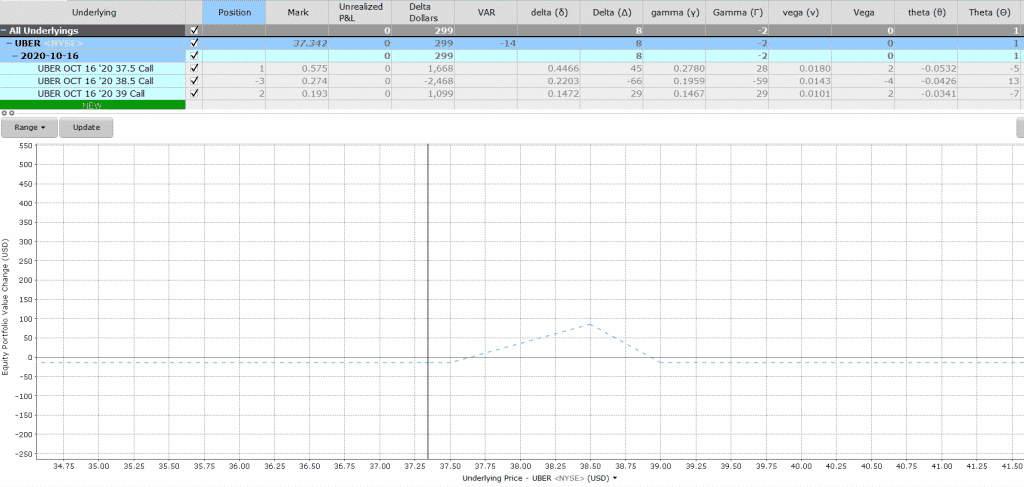
Task: Collapse the All Underlyings tree row
Action: pos(5,31)
